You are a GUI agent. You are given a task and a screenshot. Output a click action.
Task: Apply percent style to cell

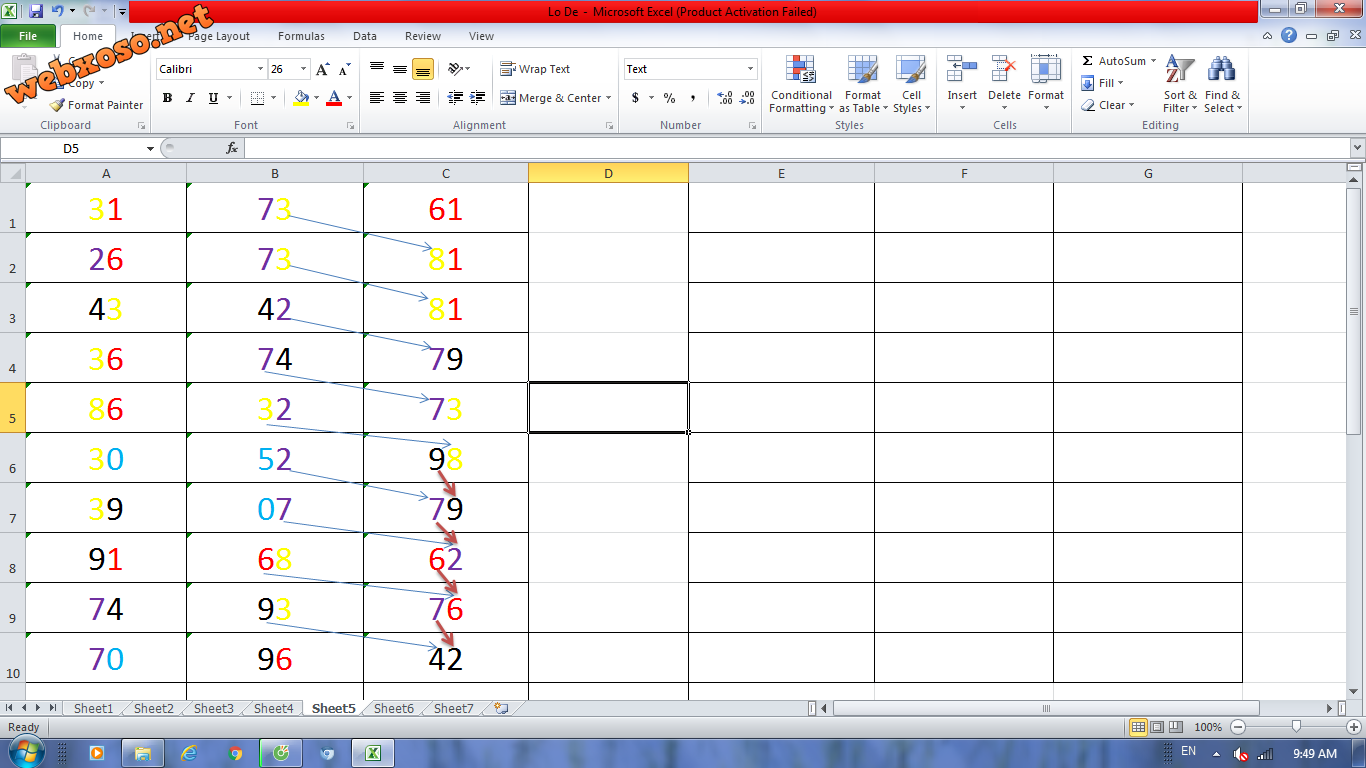point(669,98)
